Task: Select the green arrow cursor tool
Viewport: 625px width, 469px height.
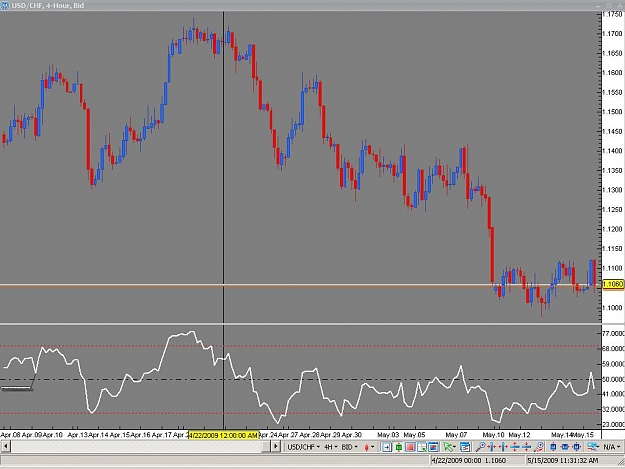Action: point(450,447)
